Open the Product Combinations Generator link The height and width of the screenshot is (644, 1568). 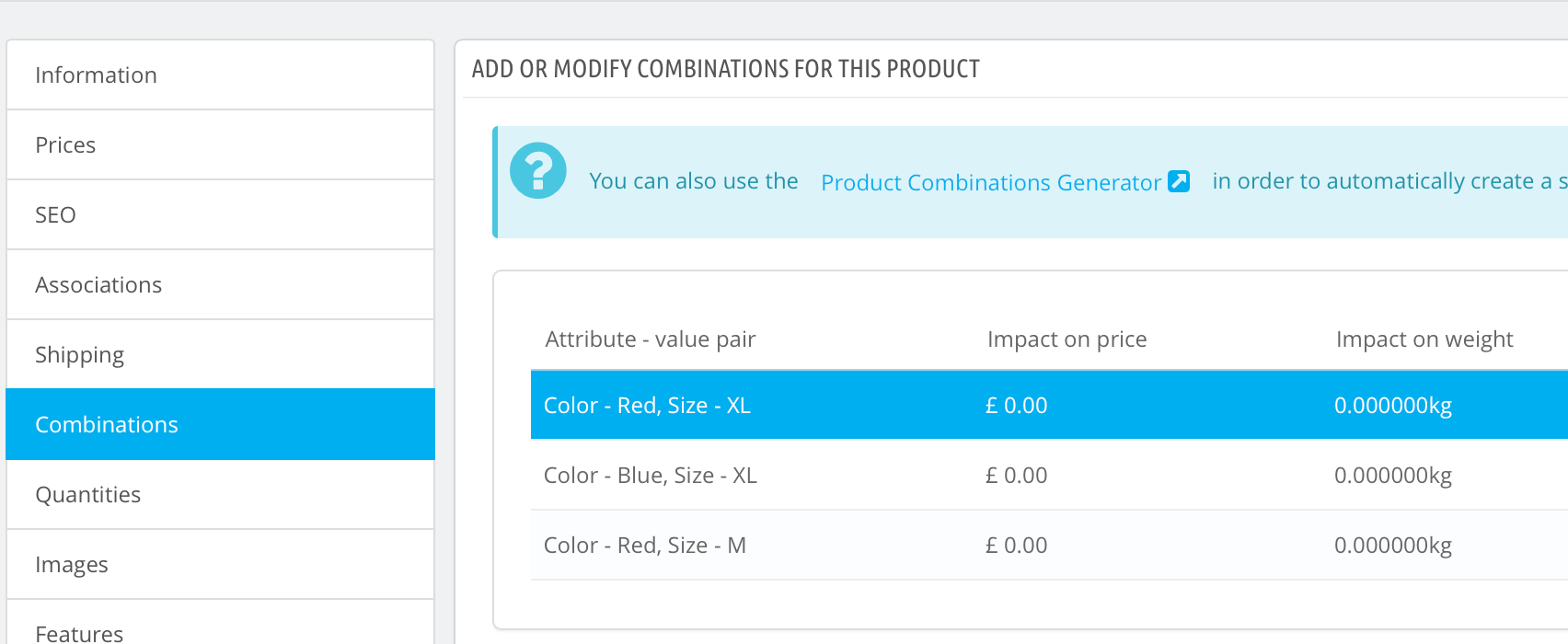click(991, 182)
